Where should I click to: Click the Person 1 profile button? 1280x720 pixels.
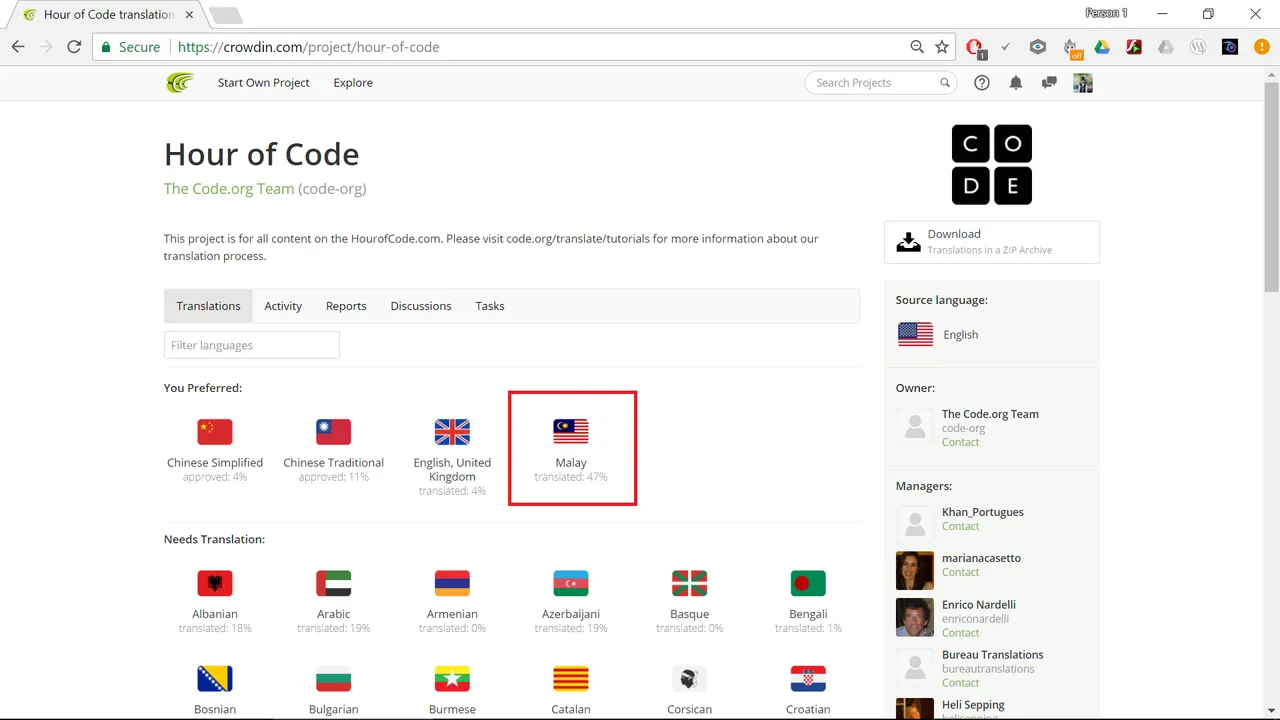tap(1106, 13)
